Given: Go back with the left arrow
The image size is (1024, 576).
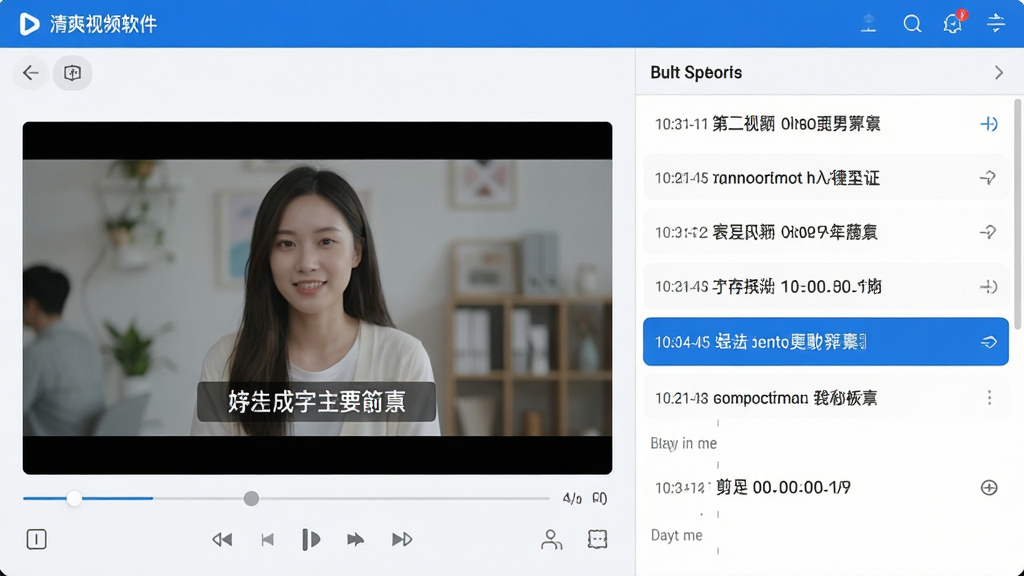Looking at the screenshot, I should pos(31,72).
